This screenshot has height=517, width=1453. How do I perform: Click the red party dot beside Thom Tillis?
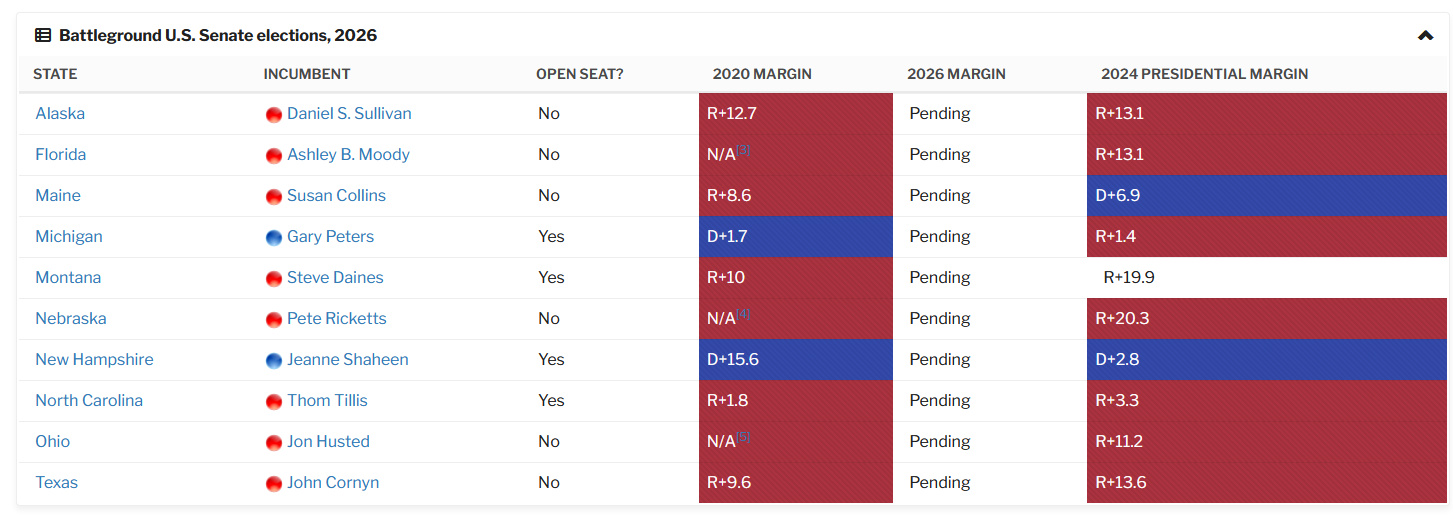click(273, 401)
